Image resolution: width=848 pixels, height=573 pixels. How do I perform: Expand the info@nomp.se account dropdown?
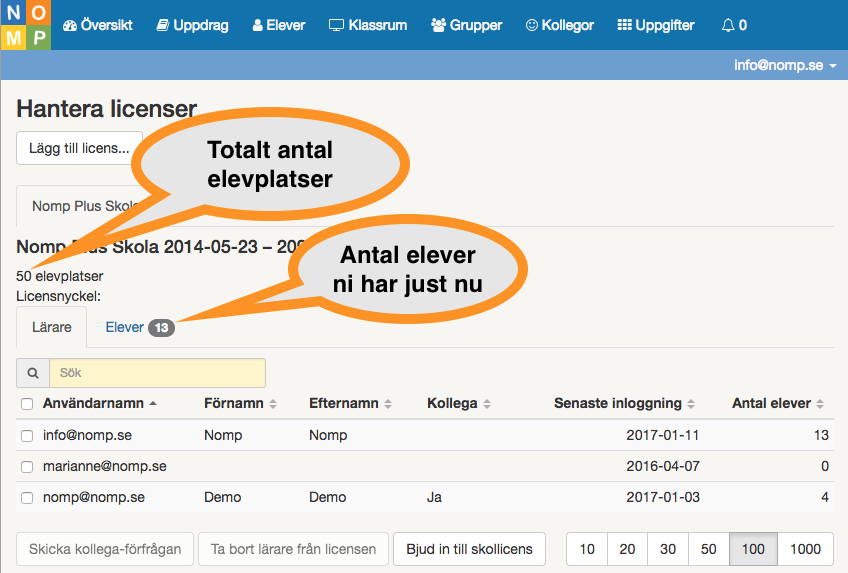tap(784, 65)
